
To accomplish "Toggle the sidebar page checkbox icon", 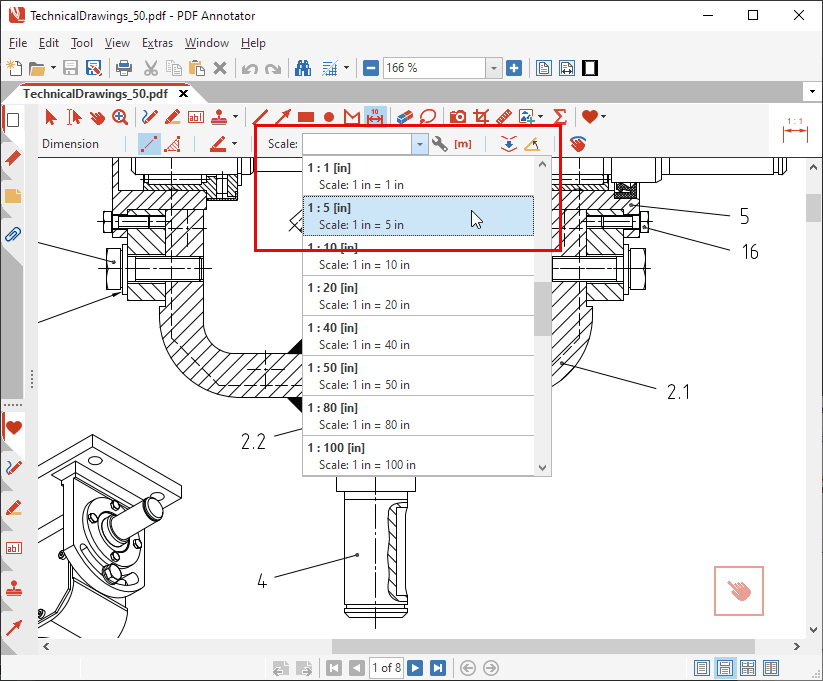I will tap(14, 120).
